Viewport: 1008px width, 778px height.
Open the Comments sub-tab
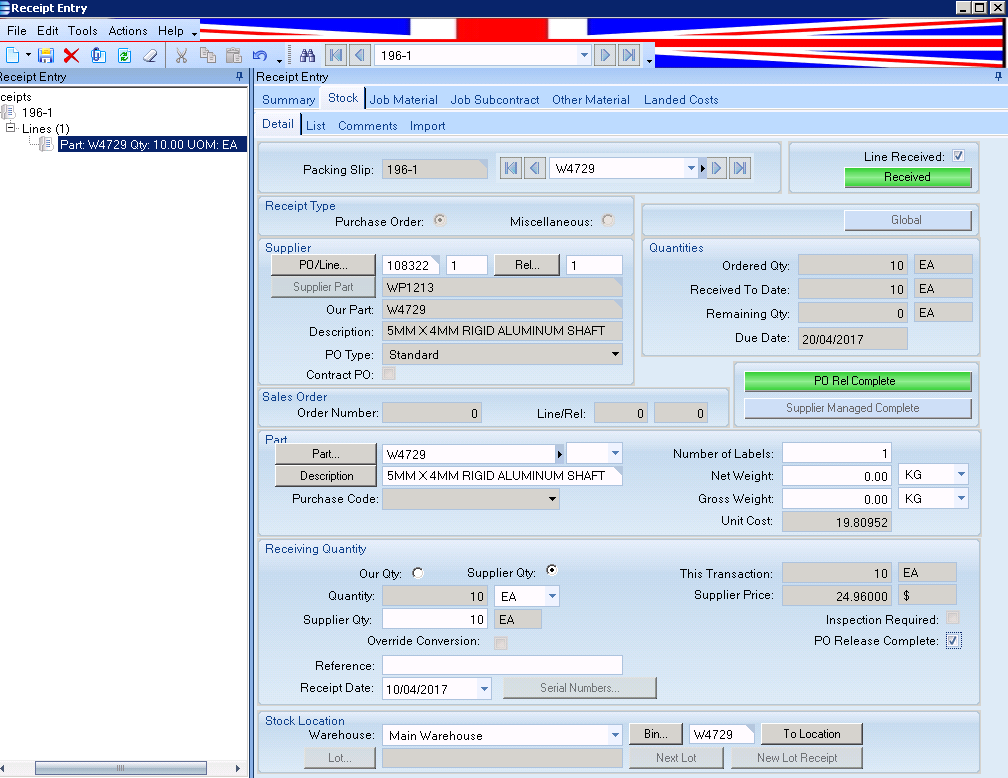(x=368, y=125)
